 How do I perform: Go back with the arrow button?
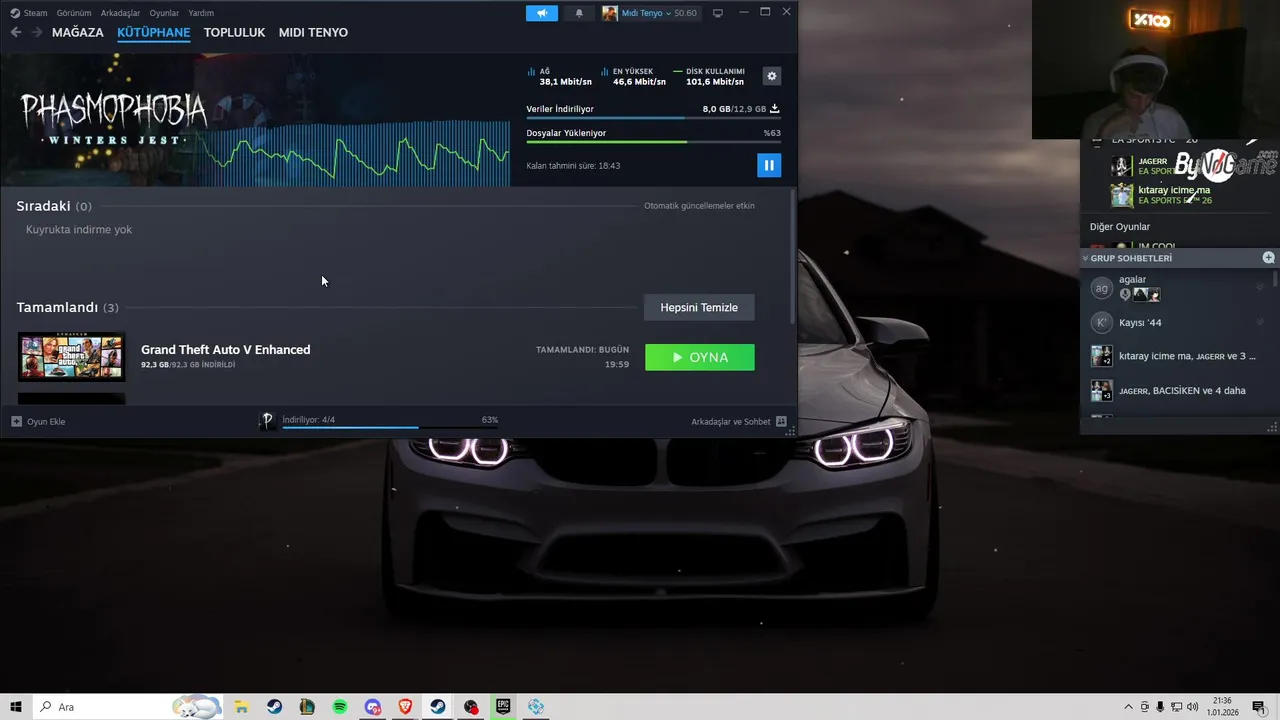16,32
